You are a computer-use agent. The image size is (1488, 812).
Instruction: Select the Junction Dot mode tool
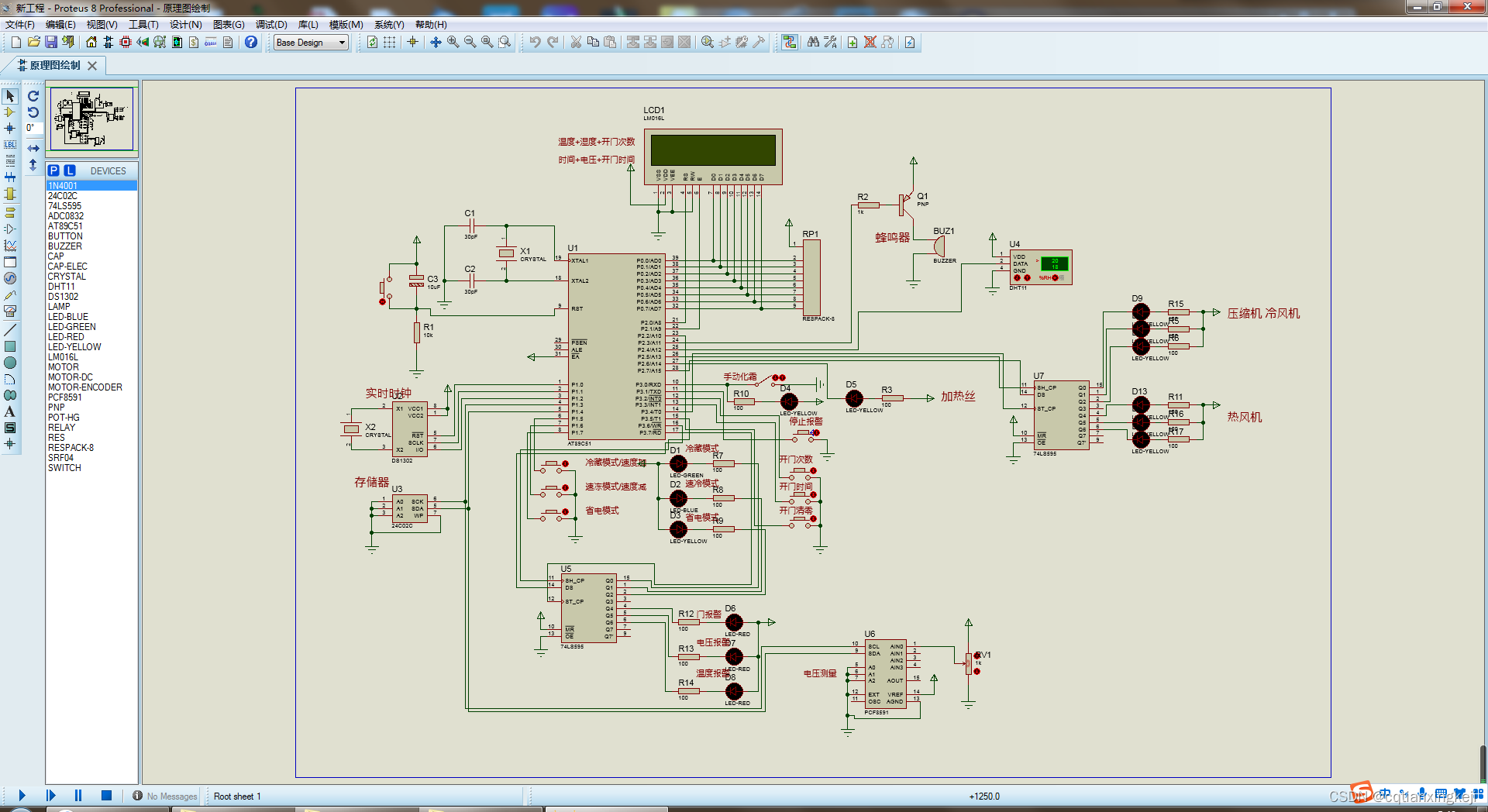coord(10,129)
